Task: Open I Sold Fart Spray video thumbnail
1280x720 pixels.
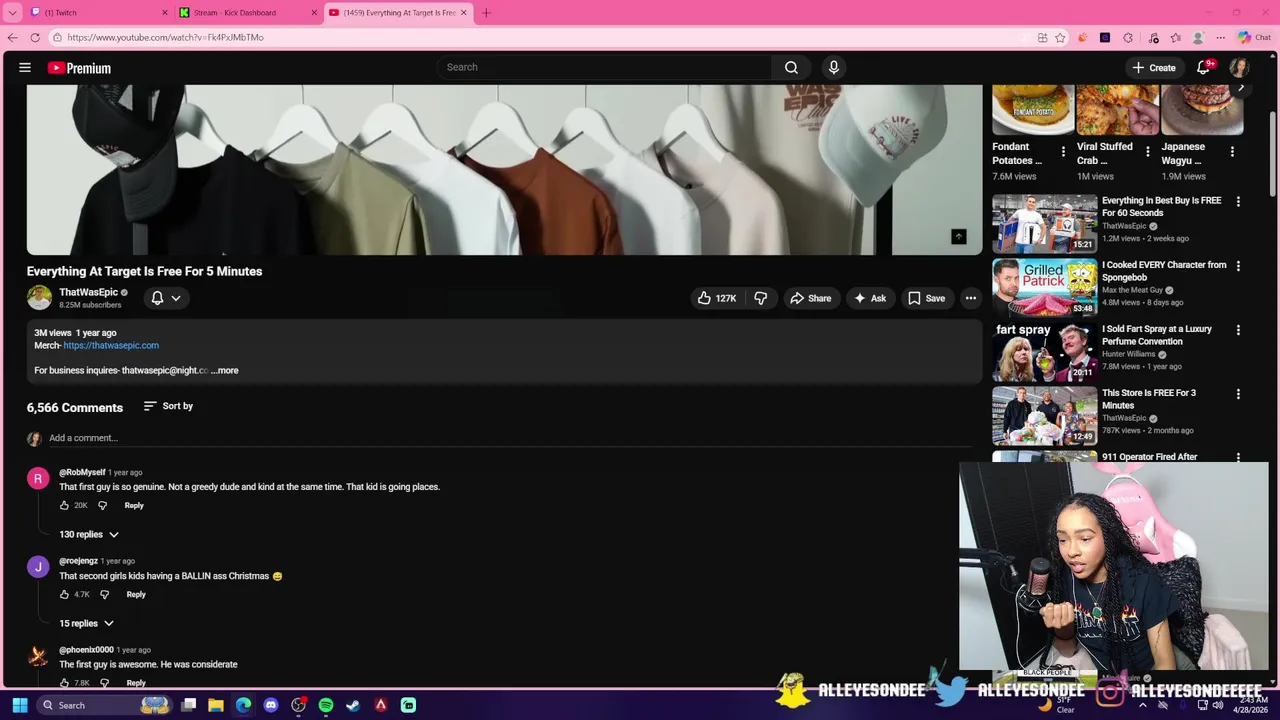Action: coord(1044,351)
